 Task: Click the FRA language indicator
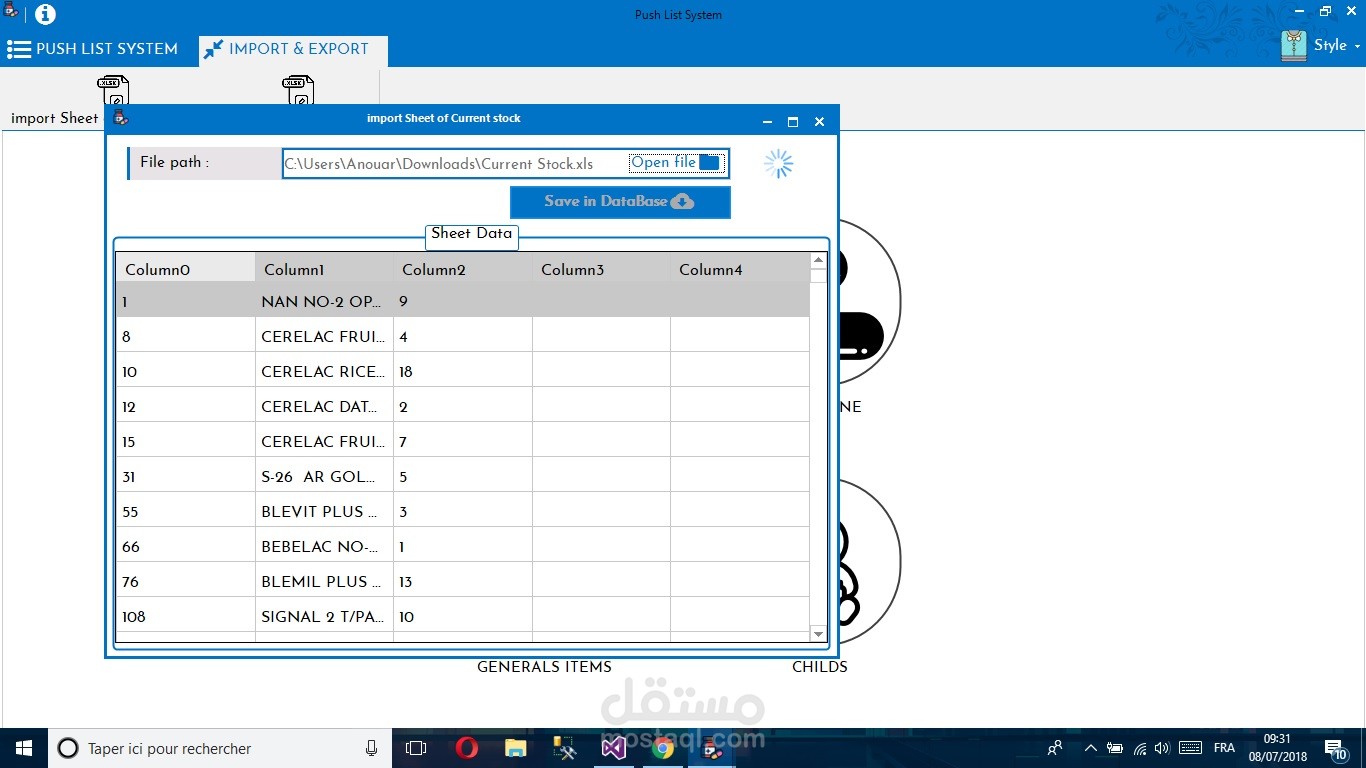[x=1224, y=748]
